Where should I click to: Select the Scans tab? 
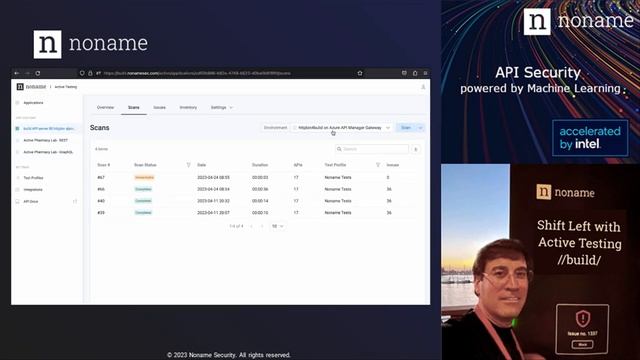click(x=133, y=108)
